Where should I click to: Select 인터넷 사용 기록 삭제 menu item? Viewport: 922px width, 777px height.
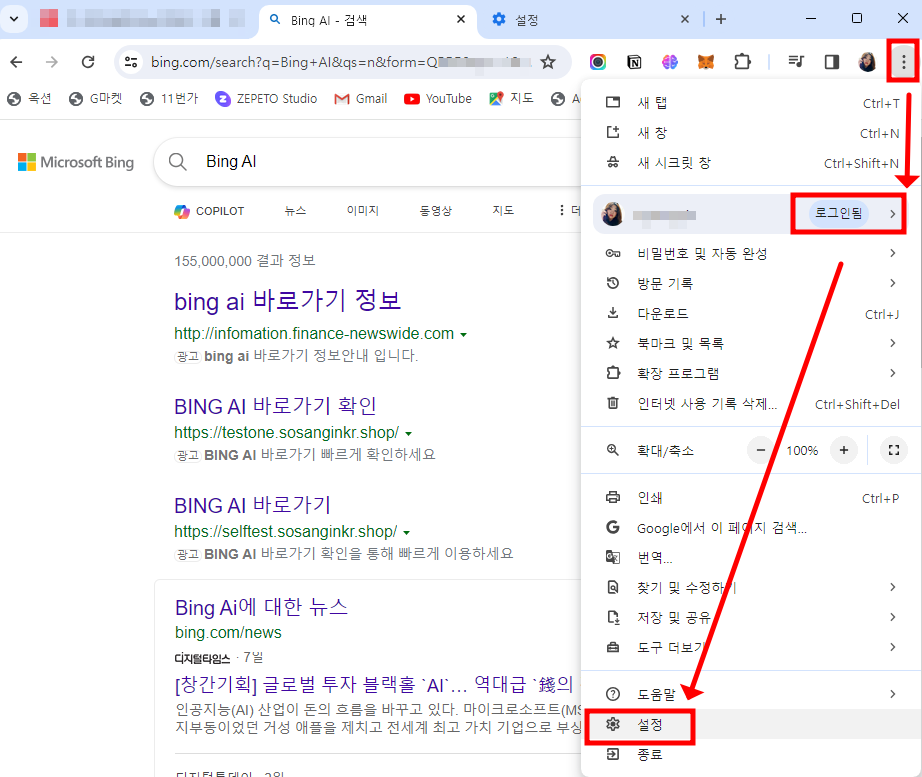751,403
